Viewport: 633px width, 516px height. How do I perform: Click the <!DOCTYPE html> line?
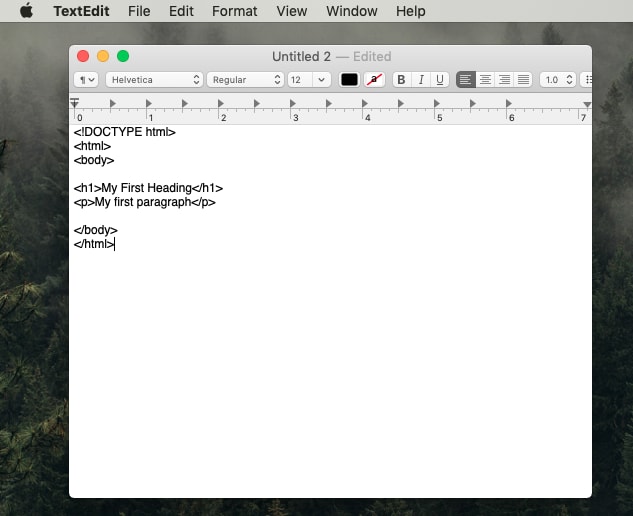coord(125,132)
